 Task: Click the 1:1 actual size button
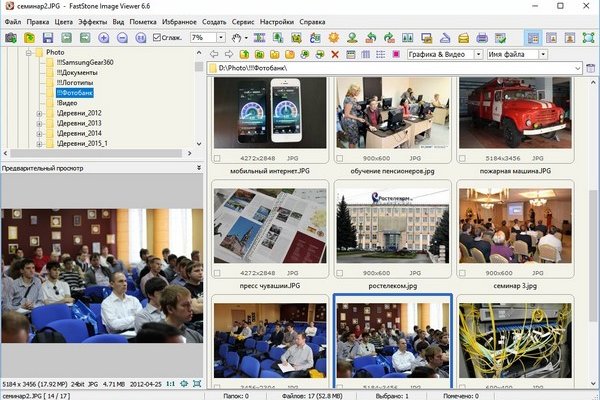click(x=169, y=383)
